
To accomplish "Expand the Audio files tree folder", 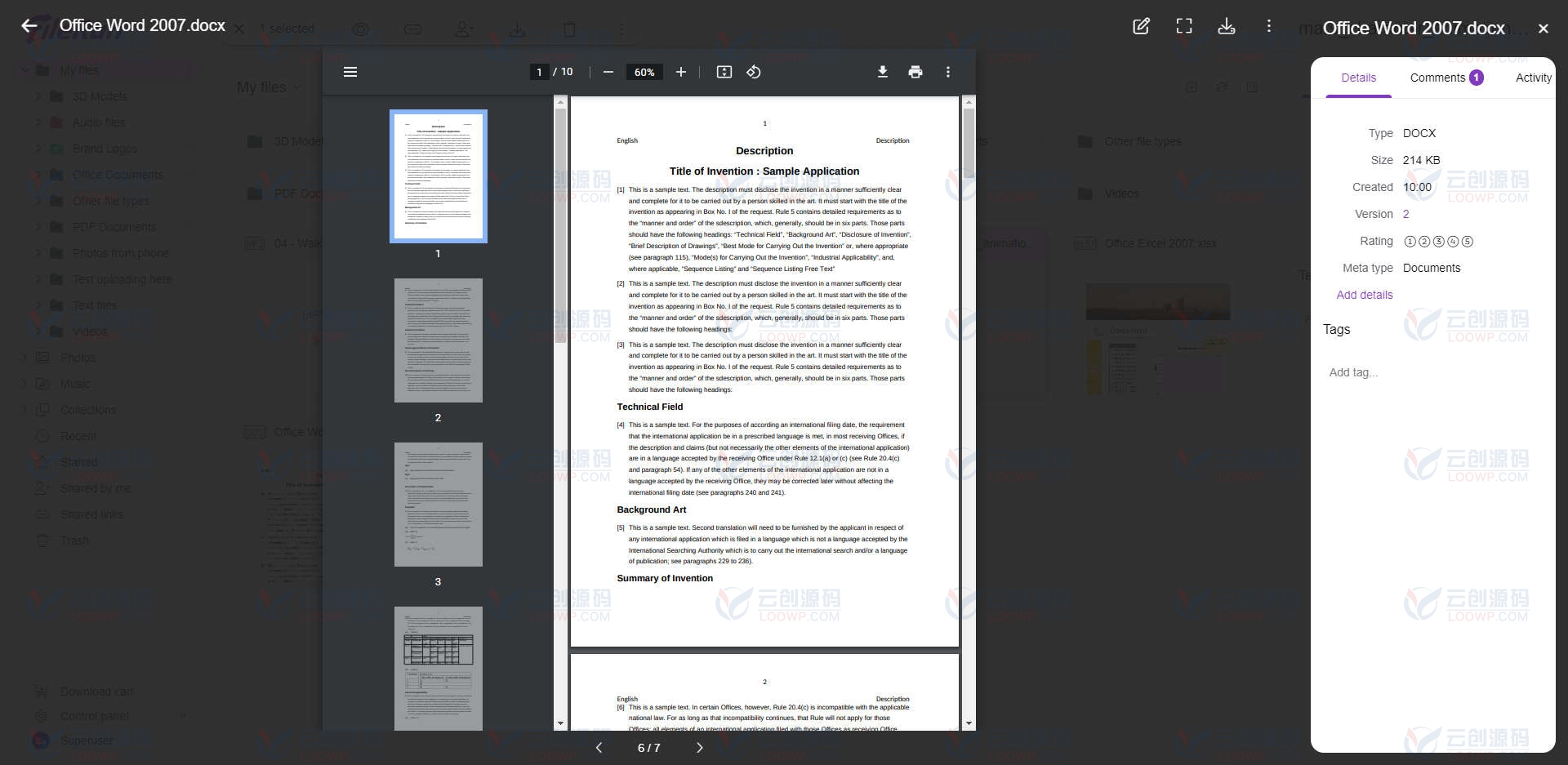I will point(38,122).
